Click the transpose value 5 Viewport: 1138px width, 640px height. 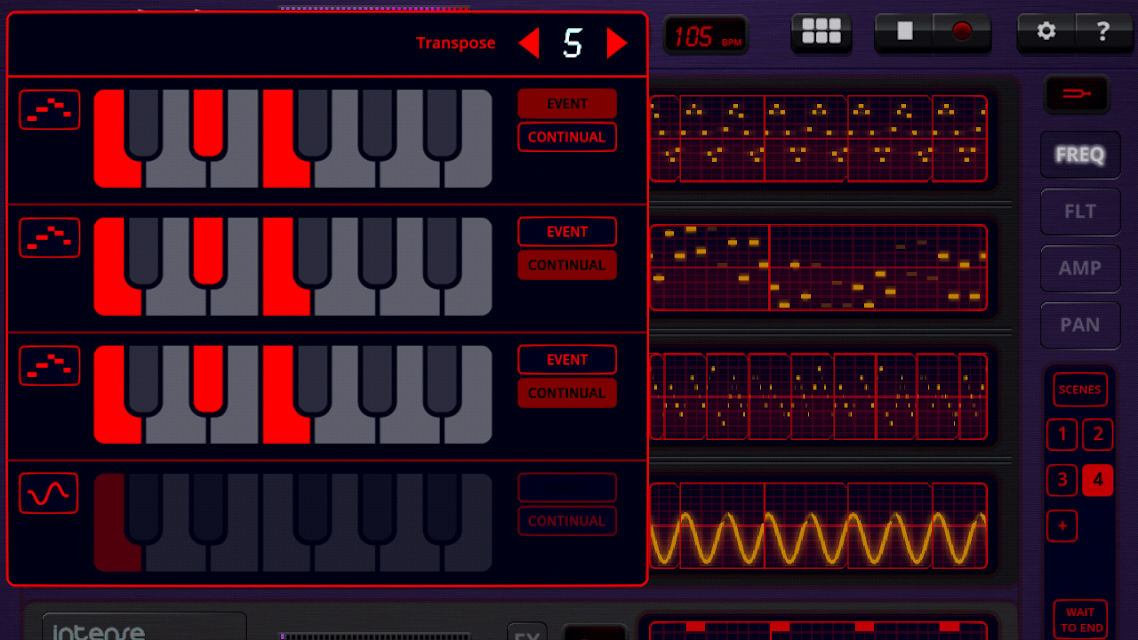[573, 44]
